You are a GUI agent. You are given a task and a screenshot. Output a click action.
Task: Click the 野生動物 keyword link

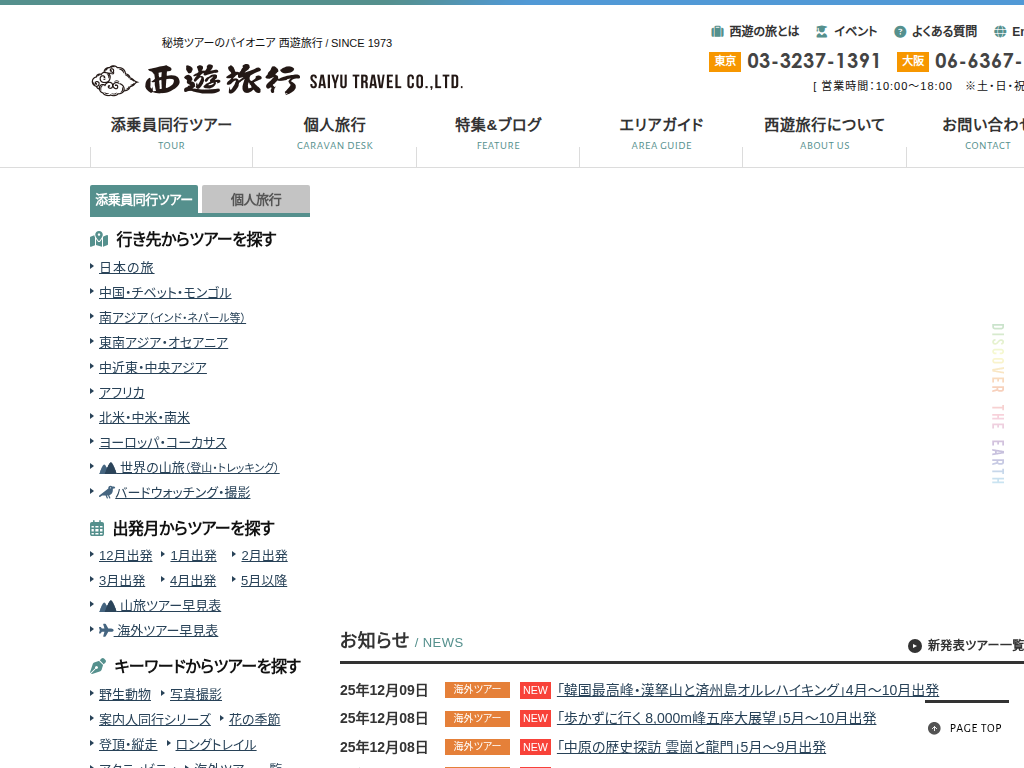tap(124, 694)
